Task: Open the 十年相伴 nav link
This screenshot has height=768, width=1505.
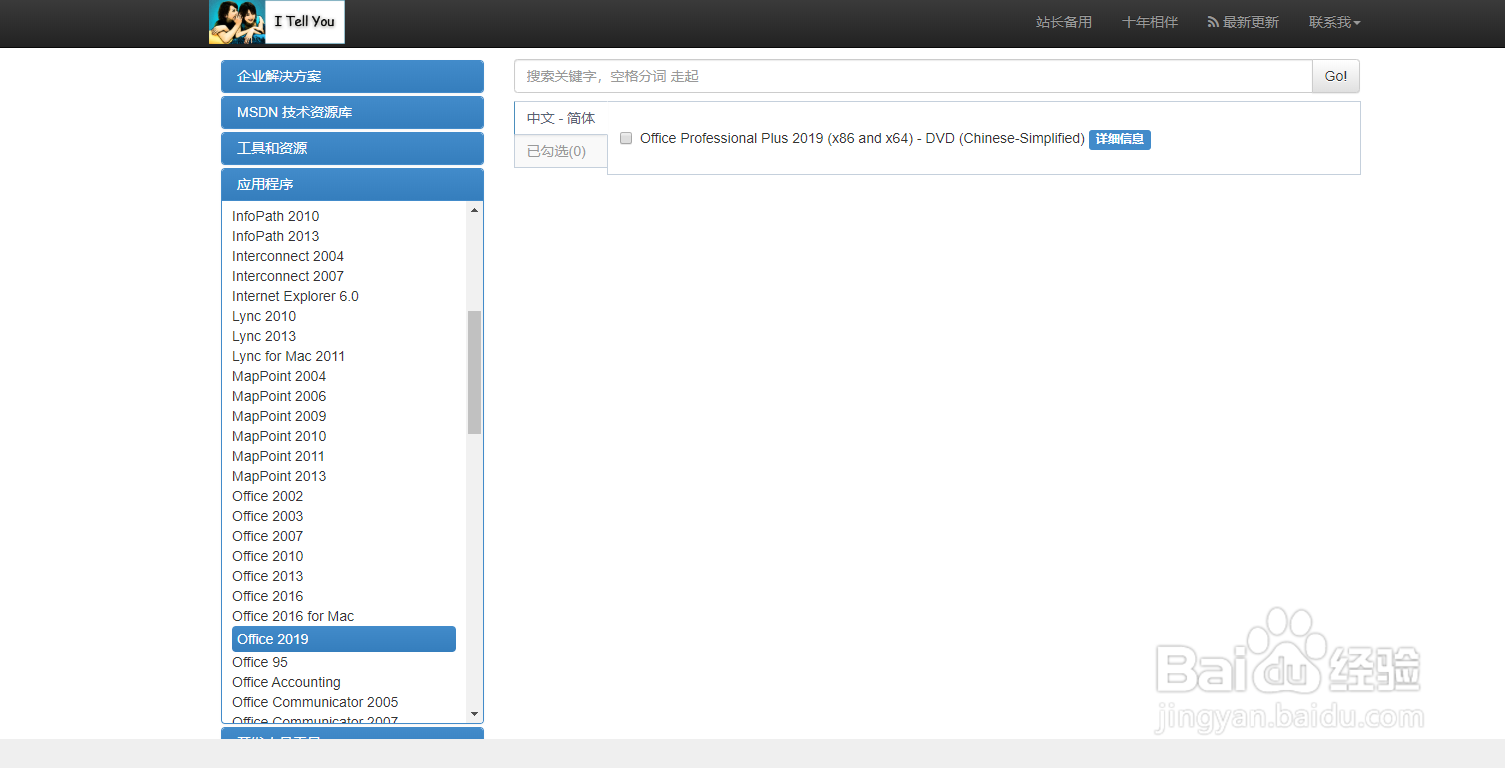Action: [x=1150, y=22]
